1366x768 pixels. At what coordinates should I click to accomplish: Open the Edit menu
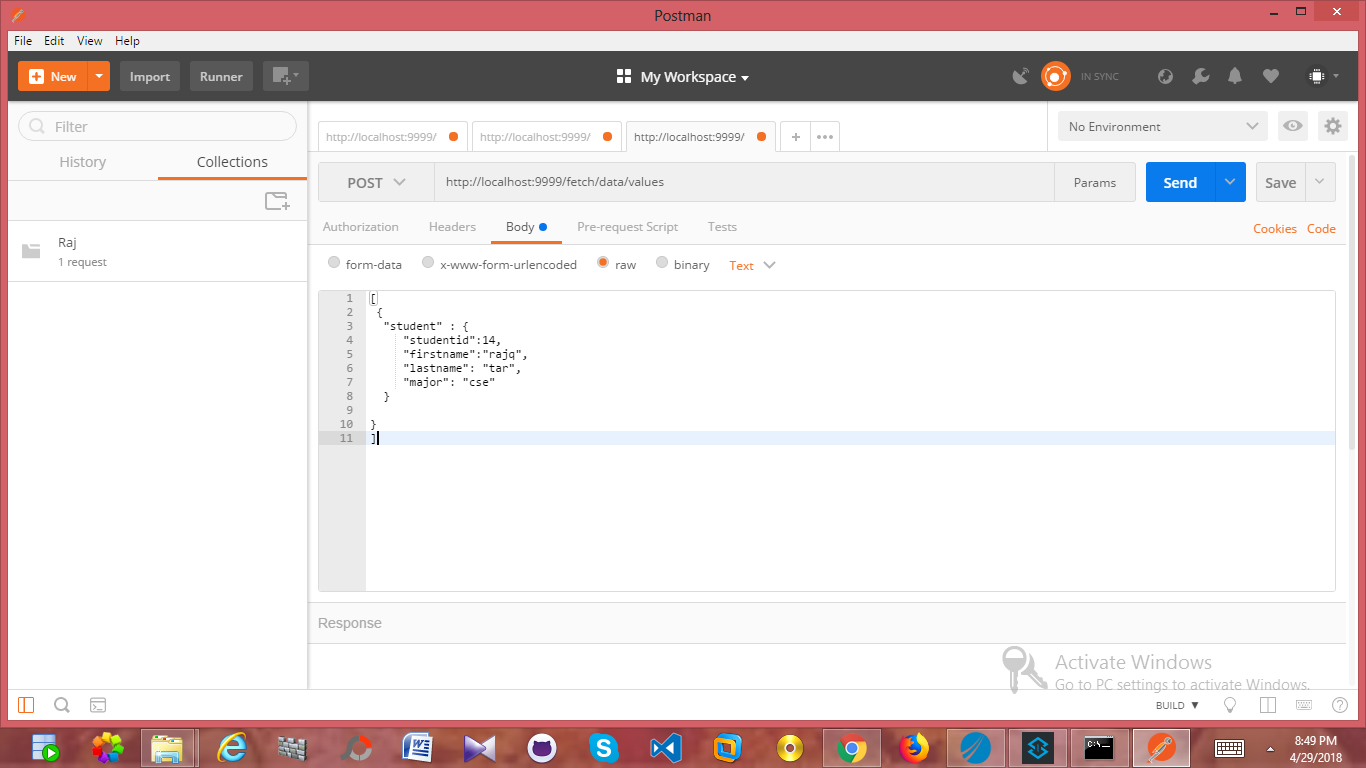(x=54, y=41)
